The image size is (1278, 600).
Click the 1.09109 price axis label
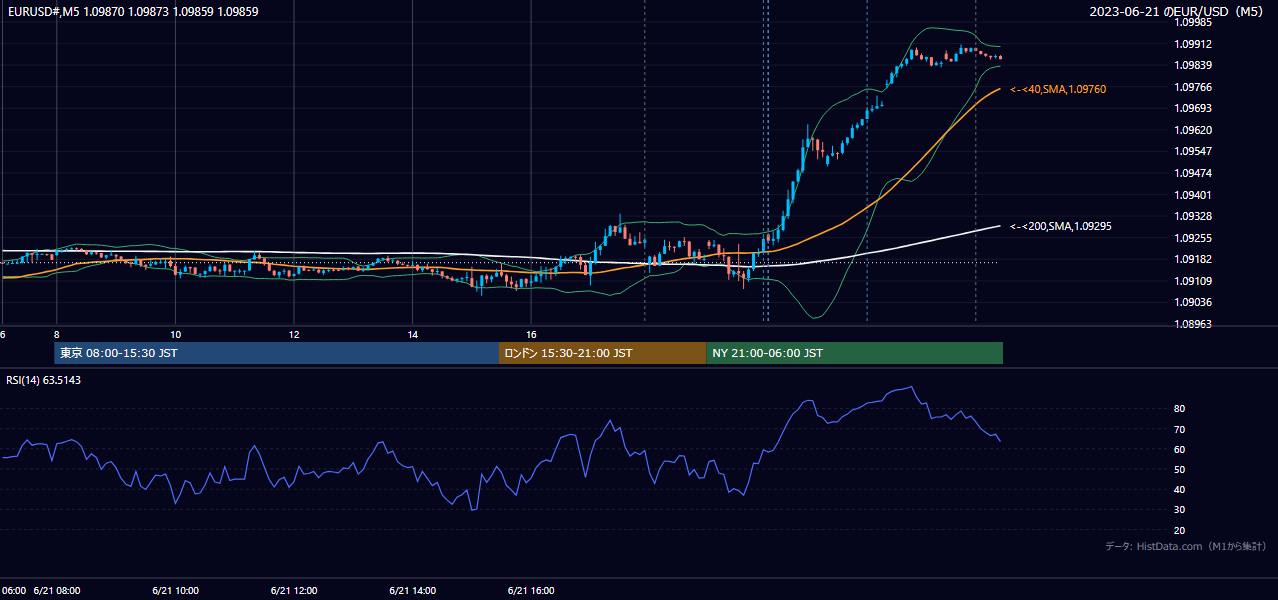point(1194,281)
